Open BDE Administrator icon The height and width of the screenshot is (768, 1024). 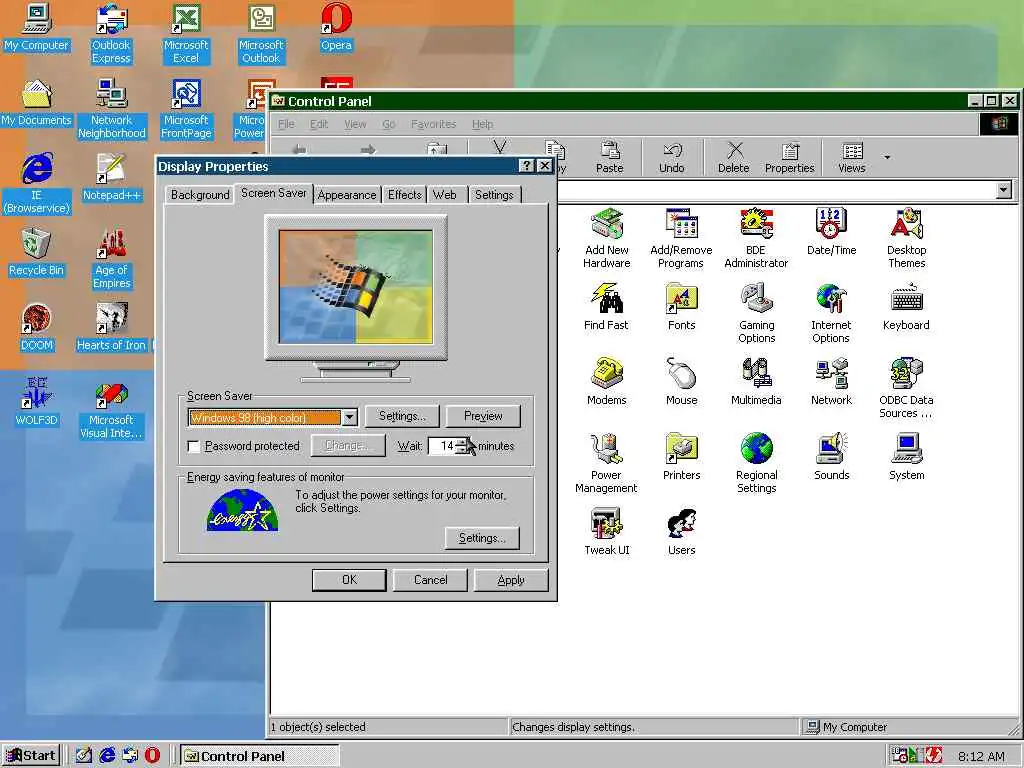756,238
